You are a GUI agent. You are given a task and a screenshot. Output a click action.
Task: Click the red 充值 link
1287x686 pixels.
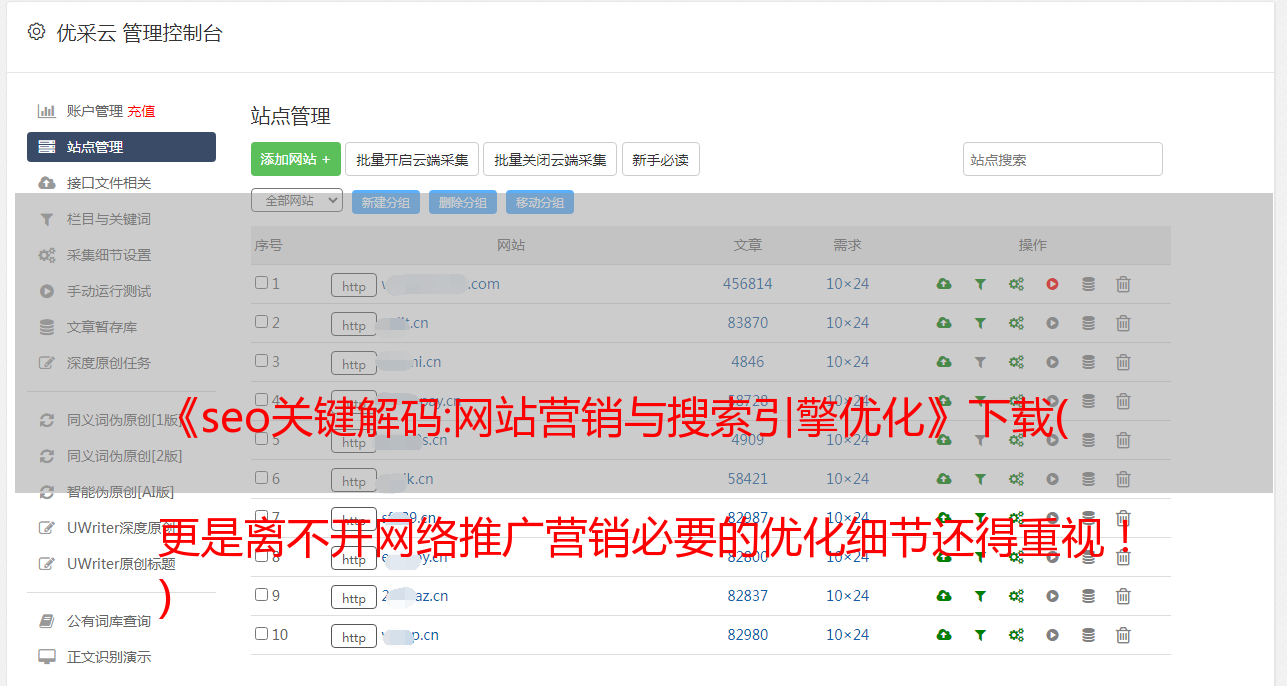(x=141, y=111)
